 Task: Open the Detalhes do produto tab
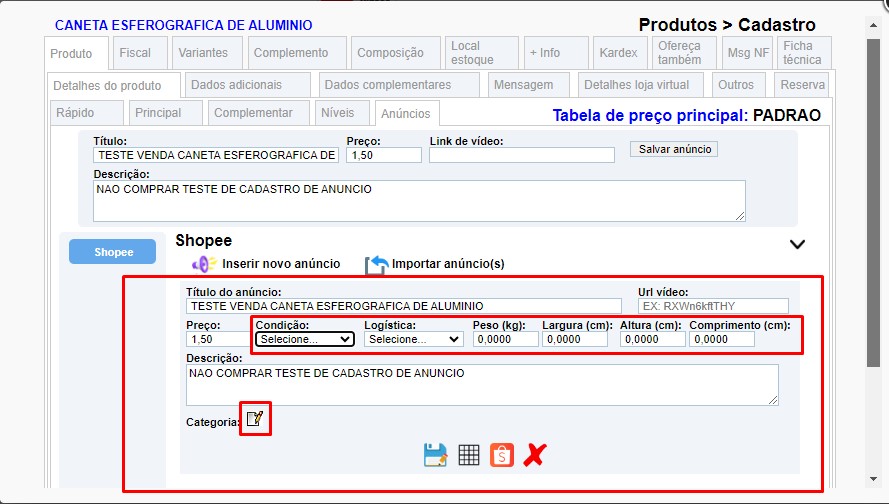(x=114, y=86)
